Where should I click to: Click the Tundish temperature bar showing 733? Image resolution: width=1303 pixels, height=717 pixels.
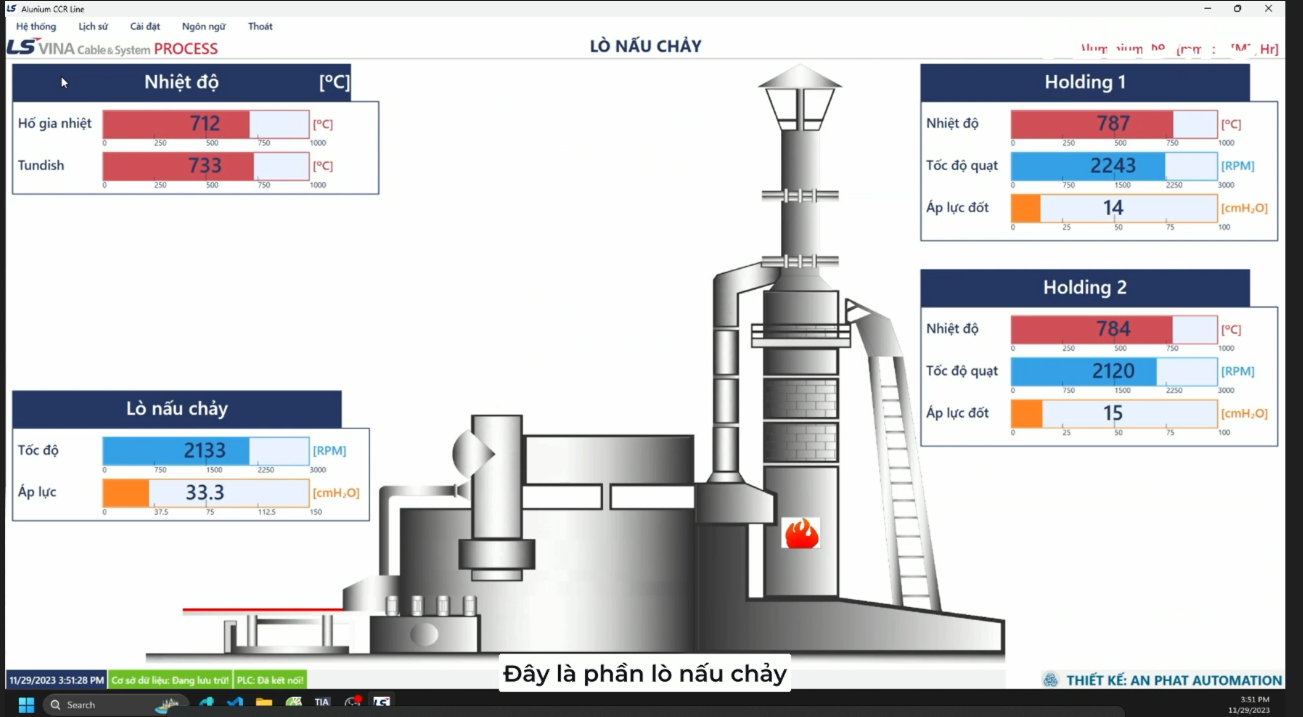(206, 166)
